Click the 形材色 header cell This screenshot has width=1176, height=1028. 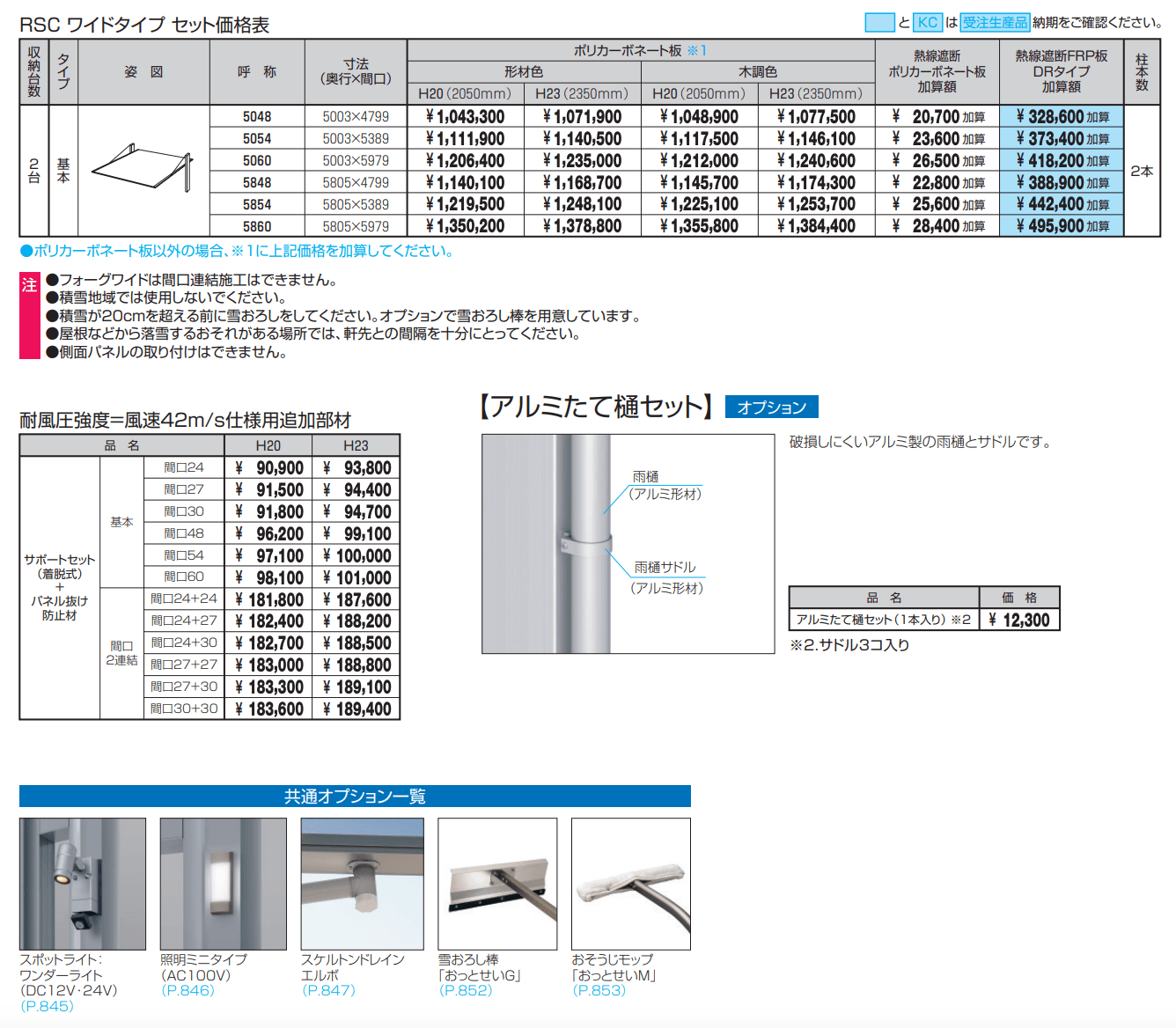click(x=522, y=70)
